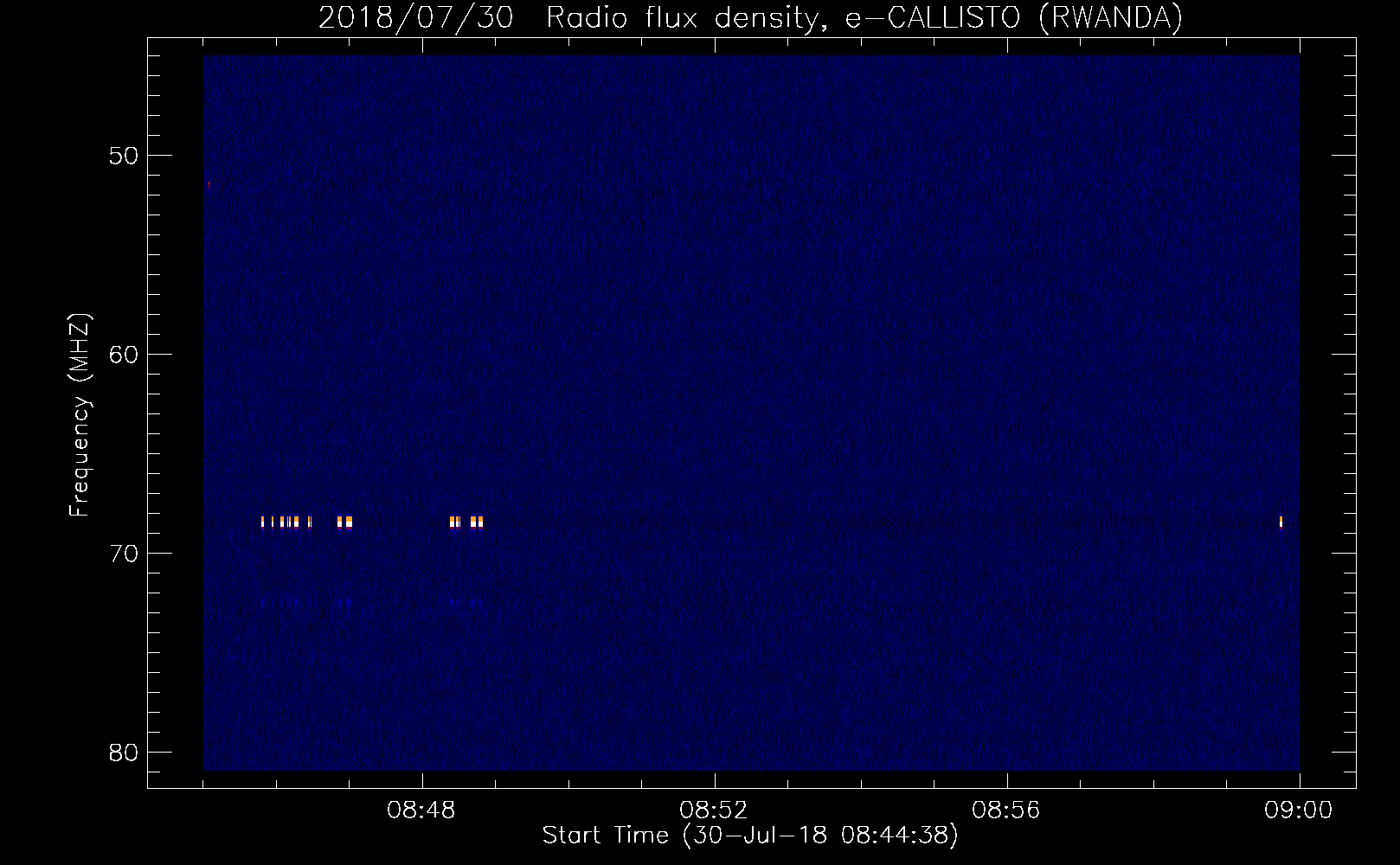Viewport: 1400px width, 865px height.
Task: Click the 60 MHz frequency tick label
Action: click(x=124, y=355)
